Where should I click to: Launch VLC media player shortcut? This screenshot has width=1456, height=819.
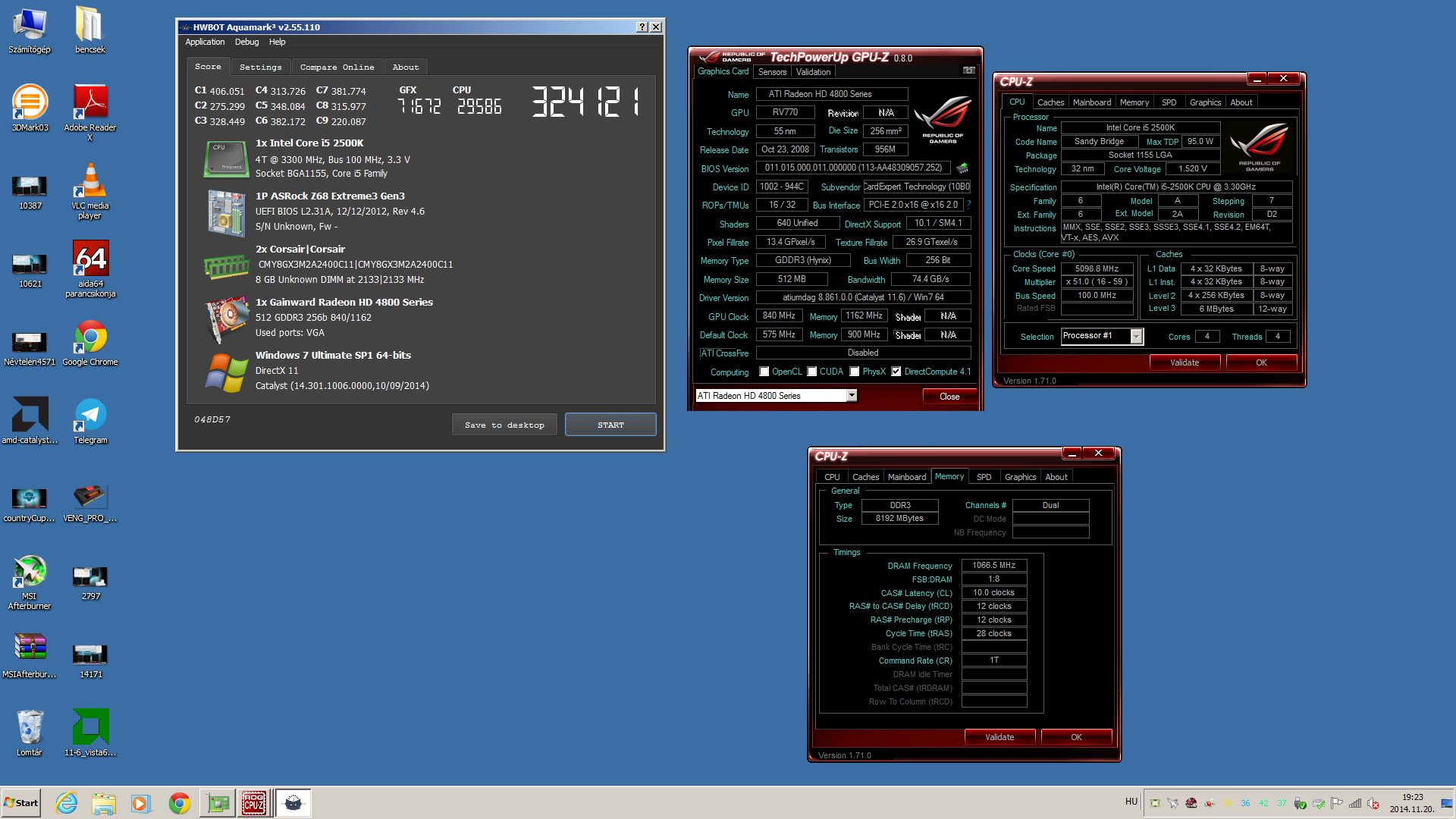click(89, 191)
